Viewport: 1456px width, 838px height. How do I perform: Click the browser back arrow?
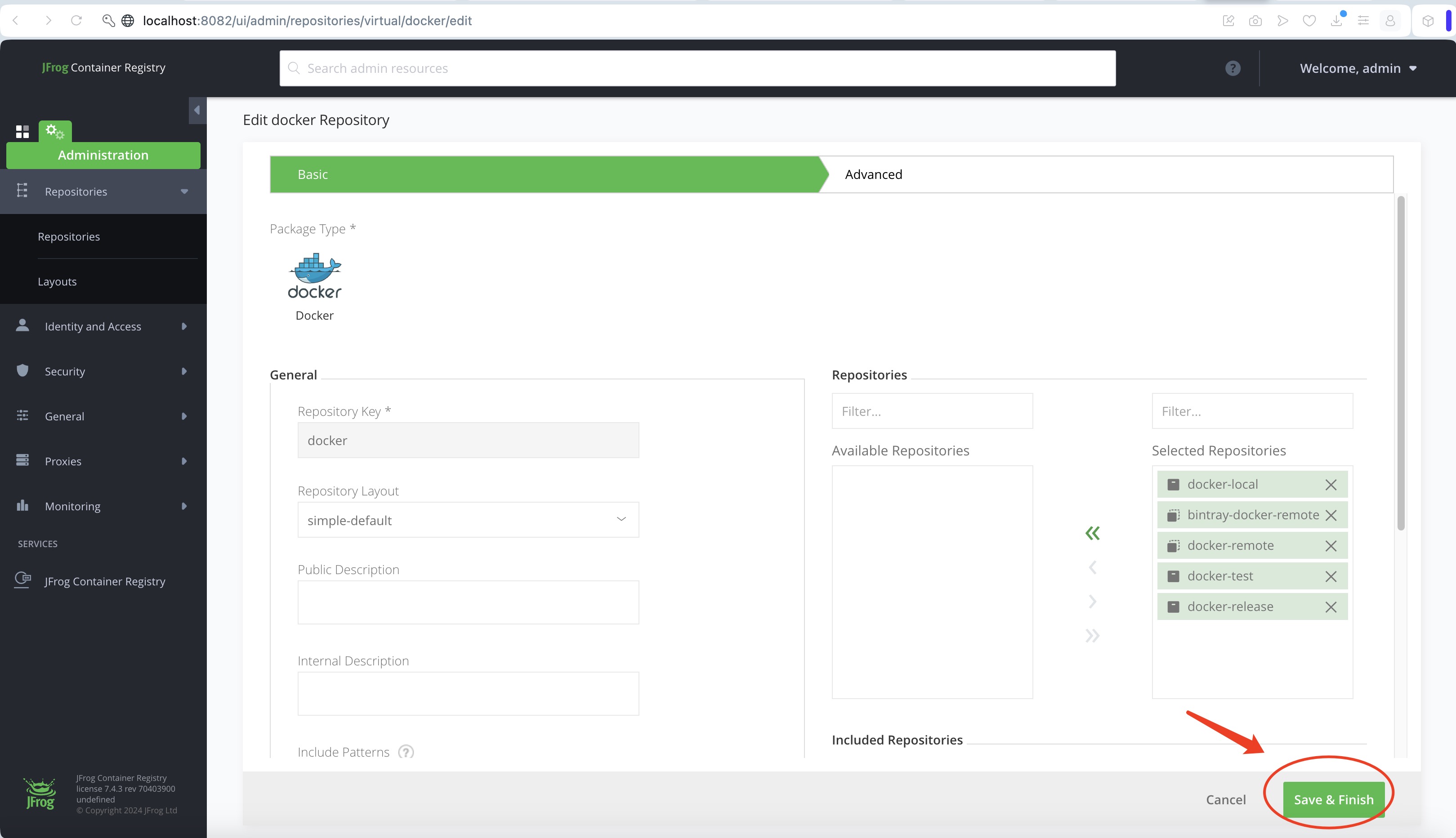[16, 21]
